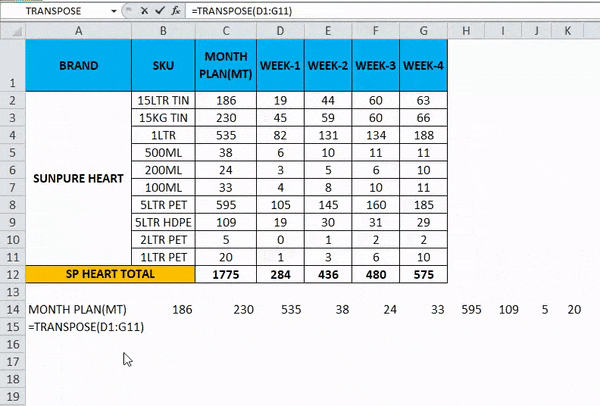Select row 19 header
Screen dimensions: 600x406
(13, 397)
